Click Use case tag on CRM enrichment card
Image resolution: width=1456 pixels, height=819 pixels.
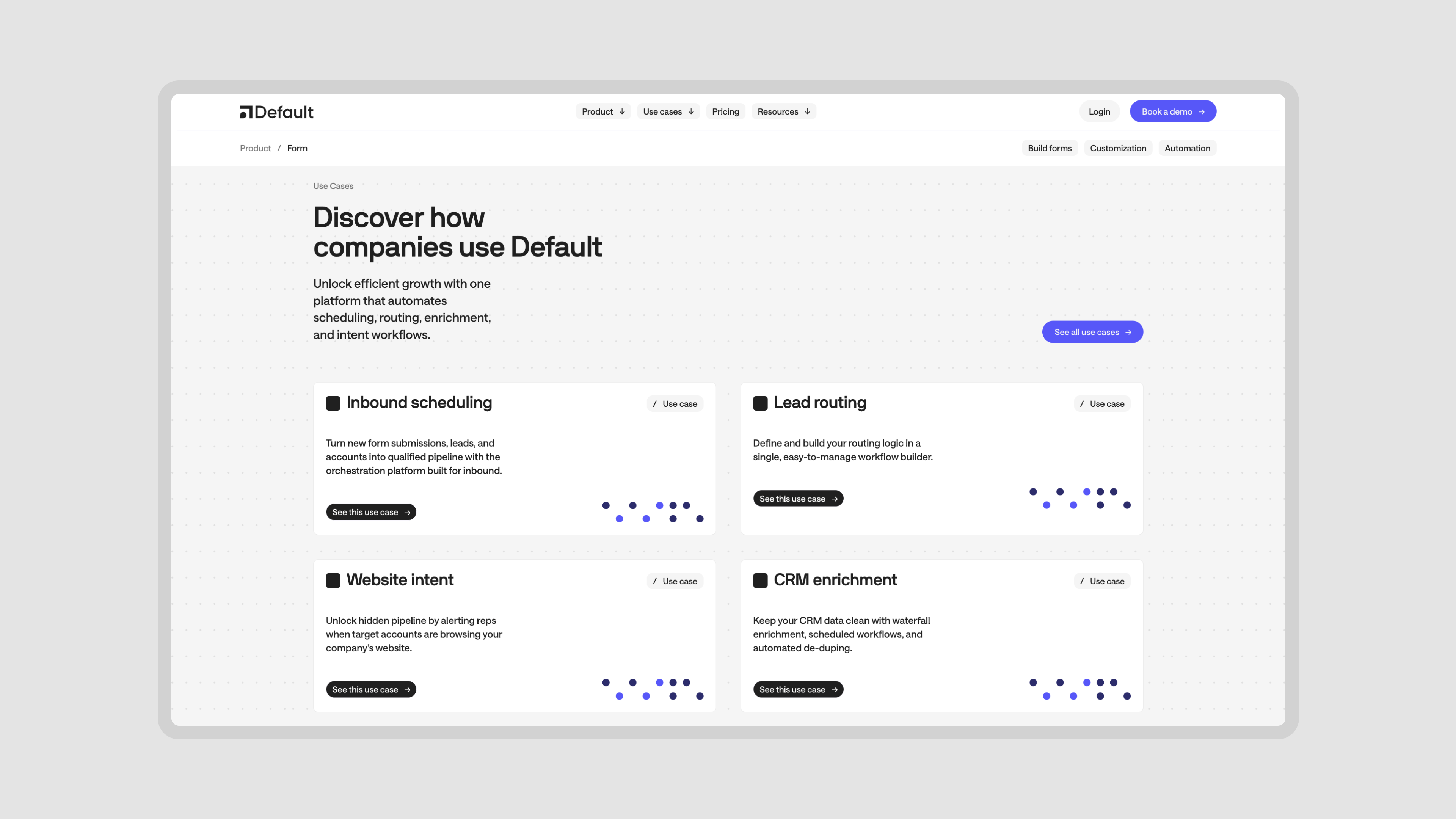[1101, 581]
